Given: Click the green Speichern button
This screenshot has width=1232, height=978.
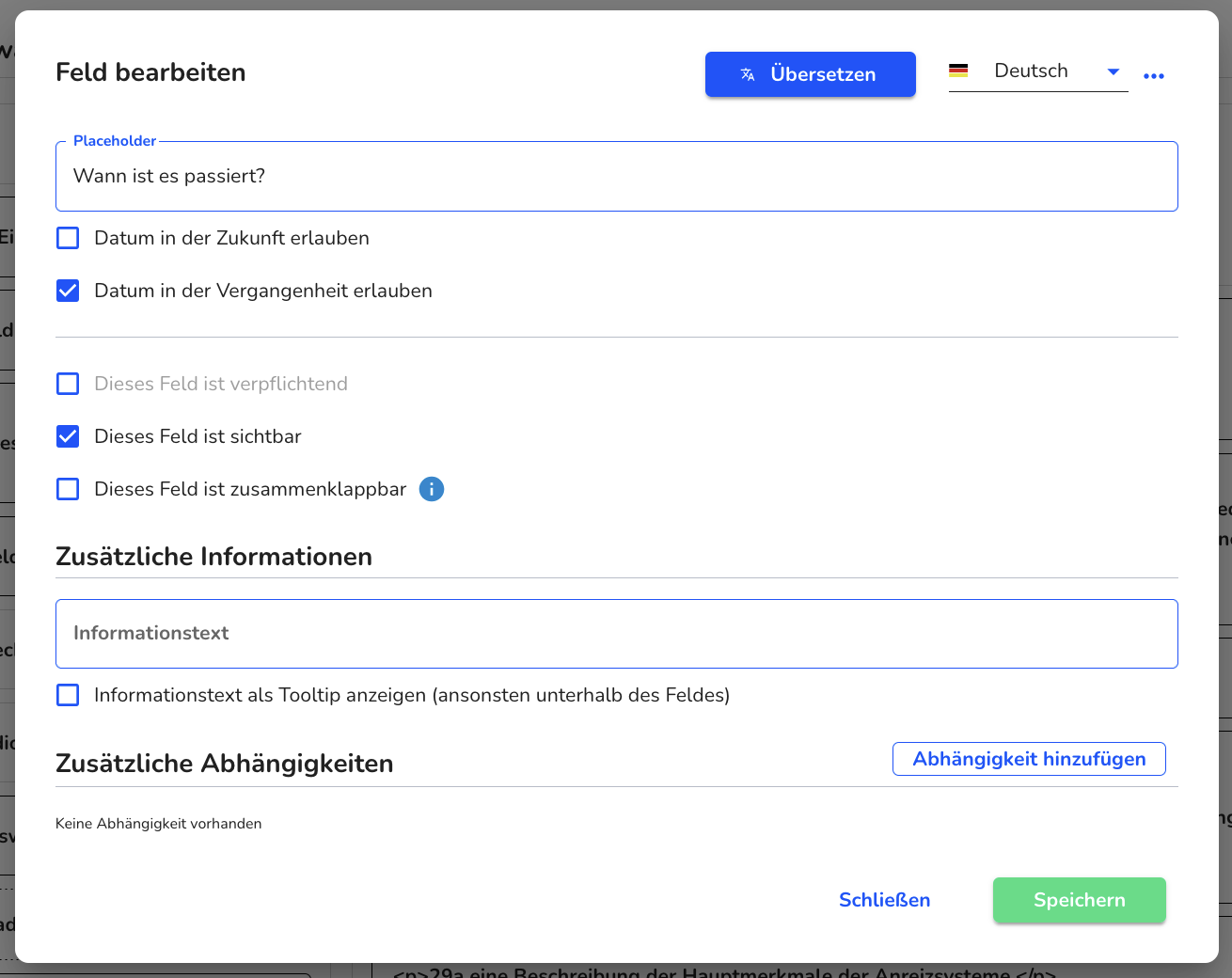Looking at the screenshot, I should click(x=1080, y=900).
